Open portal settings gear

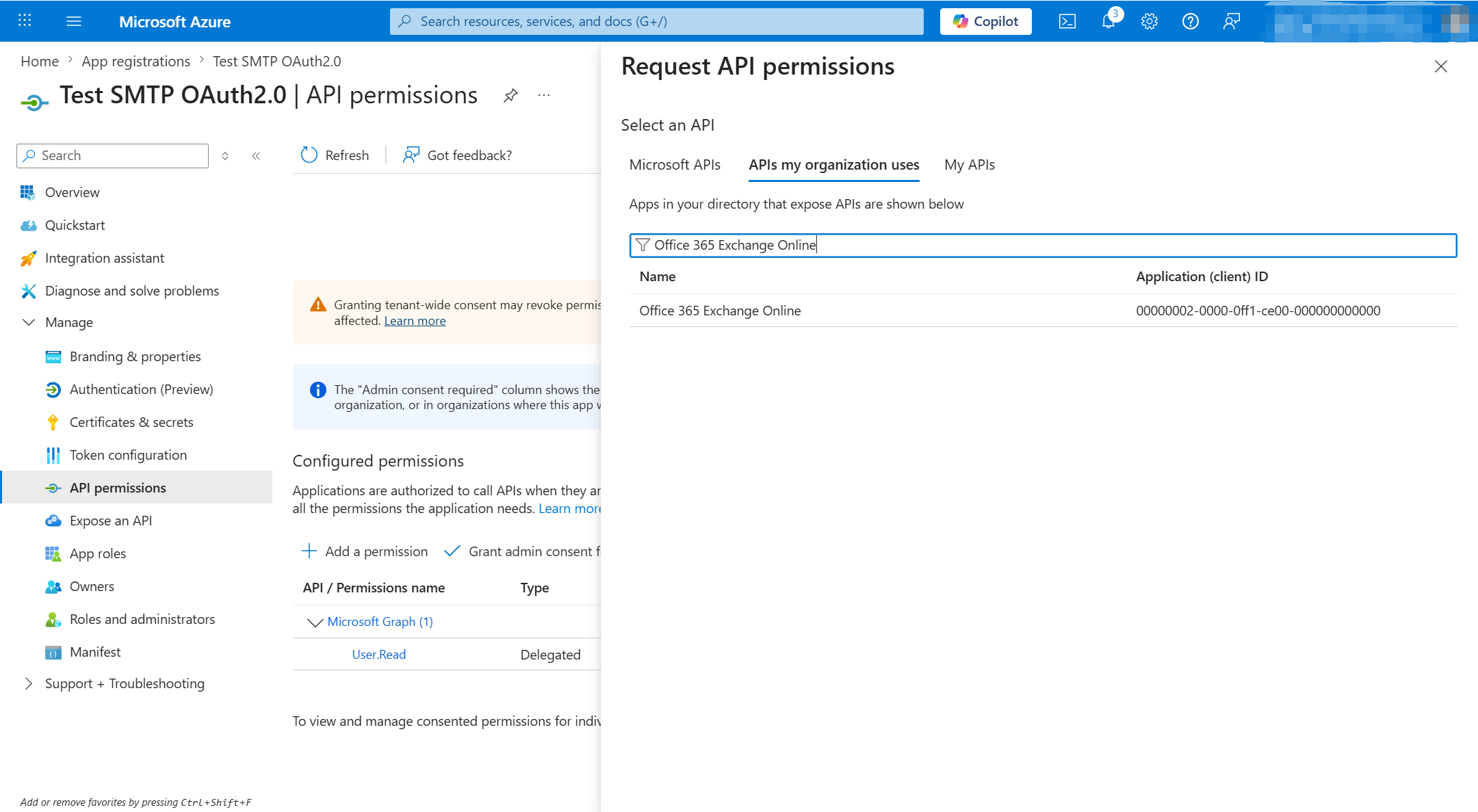(x=1149, y=21)
